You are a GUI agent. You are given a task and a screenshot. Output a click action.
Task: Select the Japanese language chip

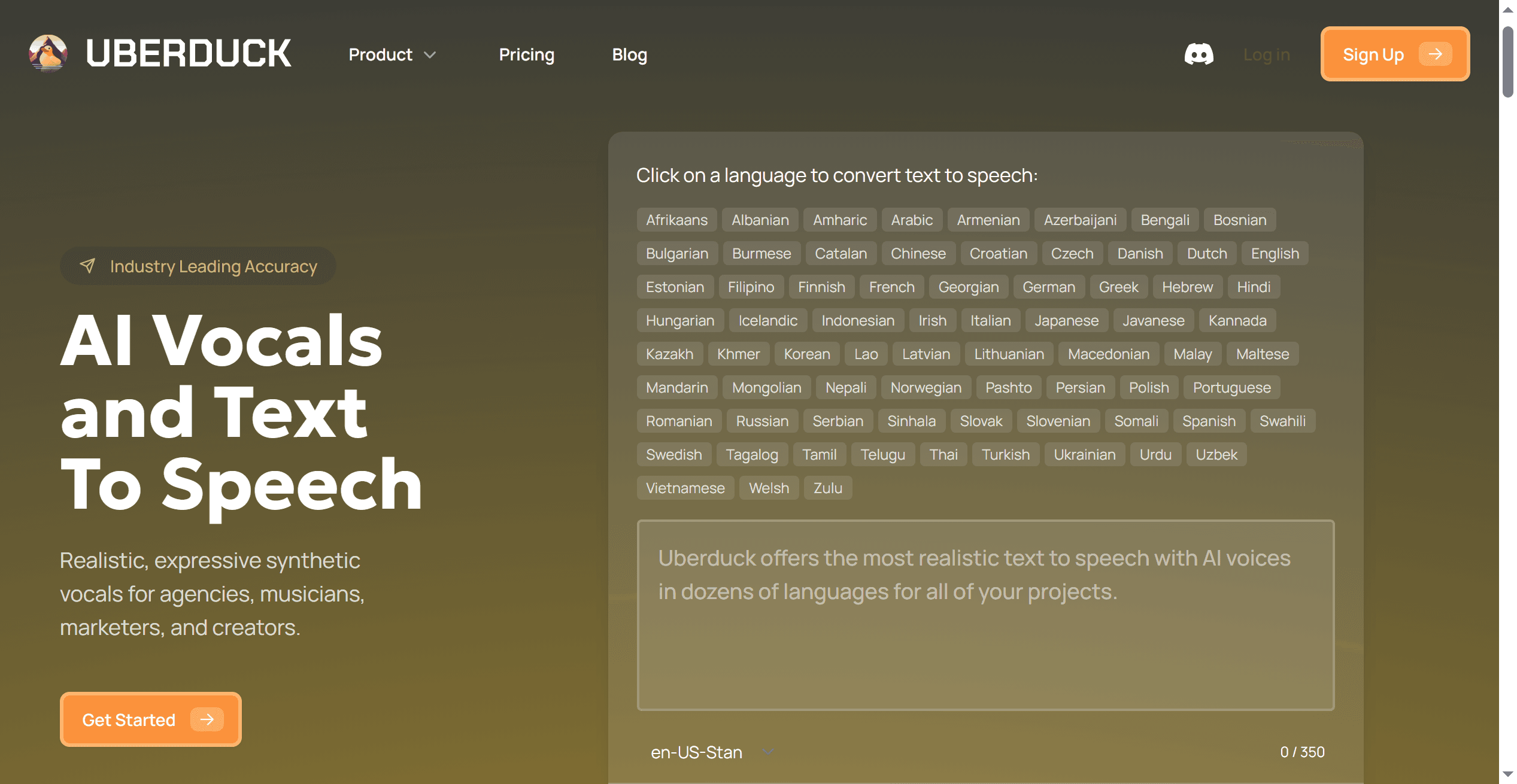pos(1066,321)
